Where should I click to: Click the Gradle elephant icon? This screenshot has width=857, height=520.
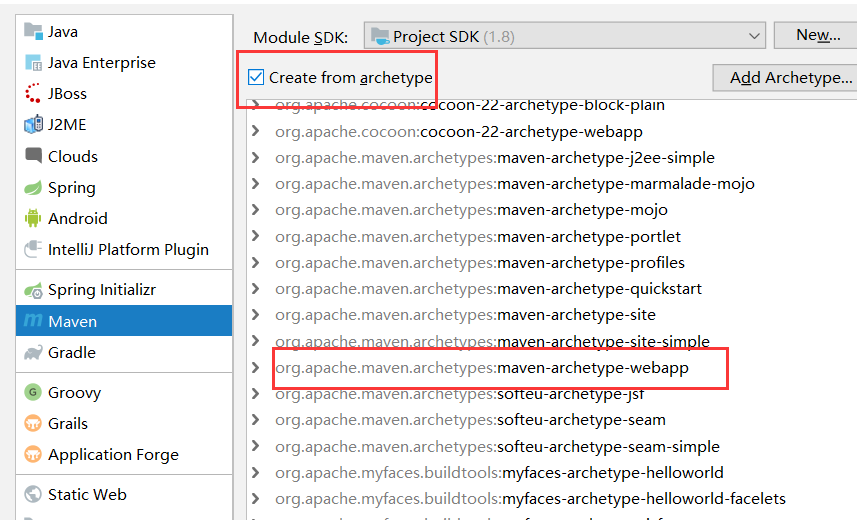pos(33,353)
